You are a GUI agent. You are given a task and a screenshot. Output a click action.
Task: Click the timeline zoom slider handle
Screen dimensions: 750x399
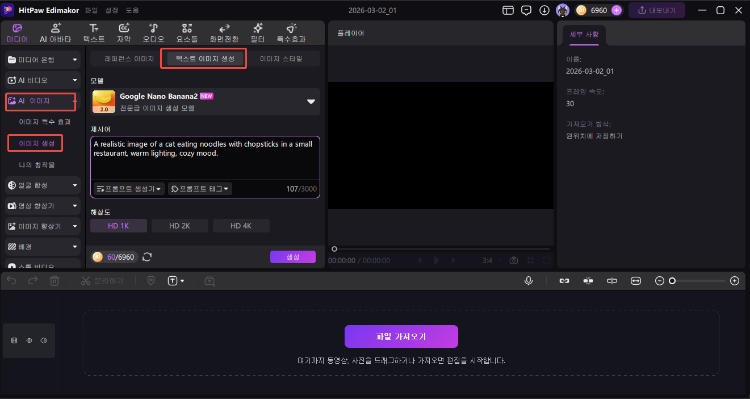672,281
